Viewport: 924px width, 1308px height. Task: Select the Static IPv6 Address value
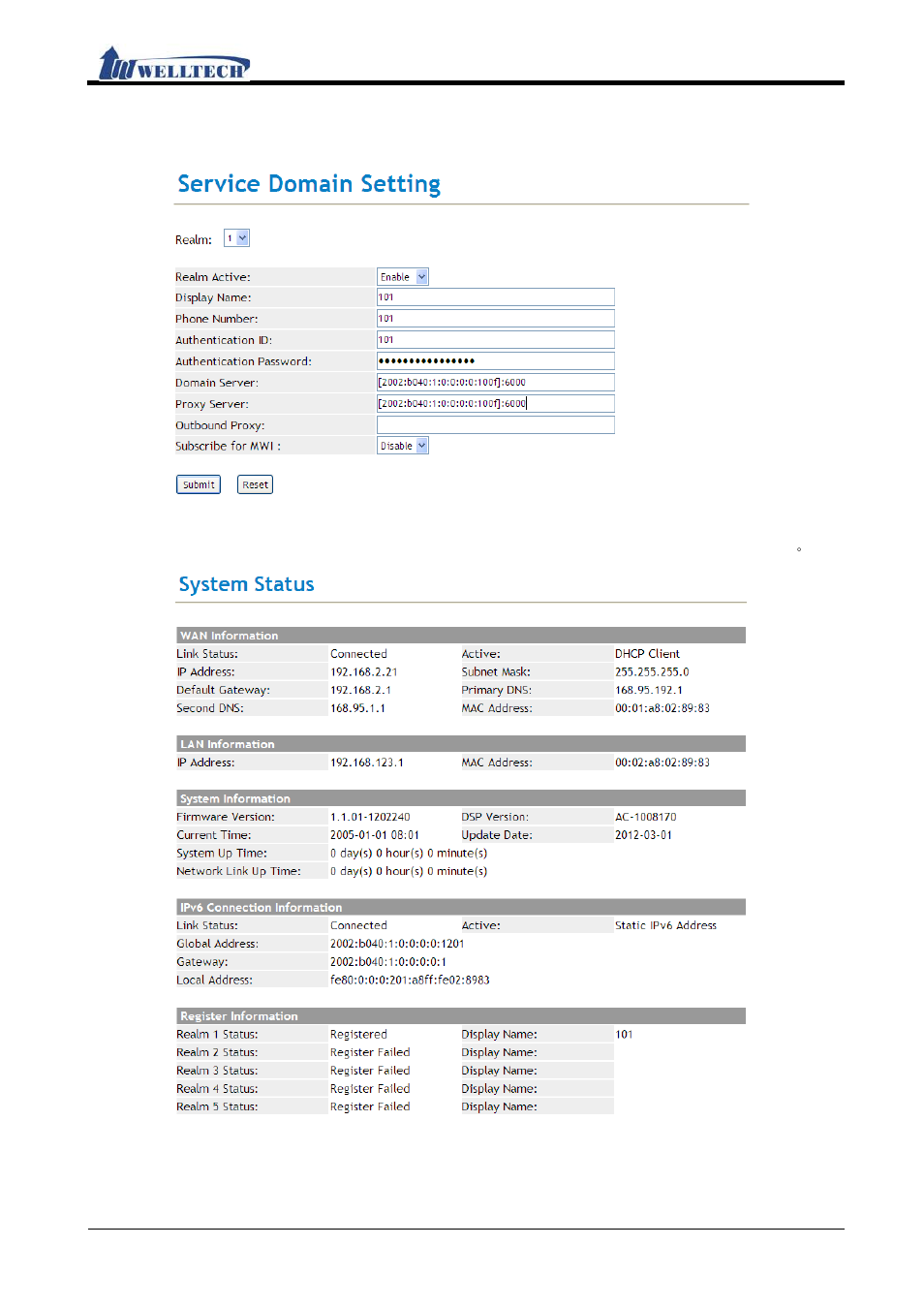pyautogui.click(x=665, y=925)
